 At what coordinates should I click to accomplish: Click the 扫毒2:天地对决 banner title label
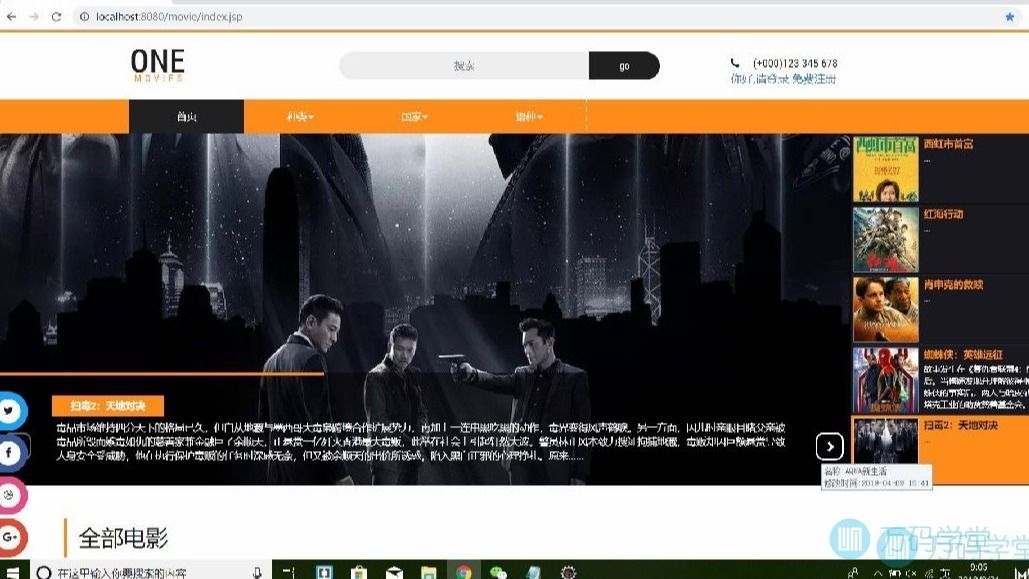[x=108, y=406]
